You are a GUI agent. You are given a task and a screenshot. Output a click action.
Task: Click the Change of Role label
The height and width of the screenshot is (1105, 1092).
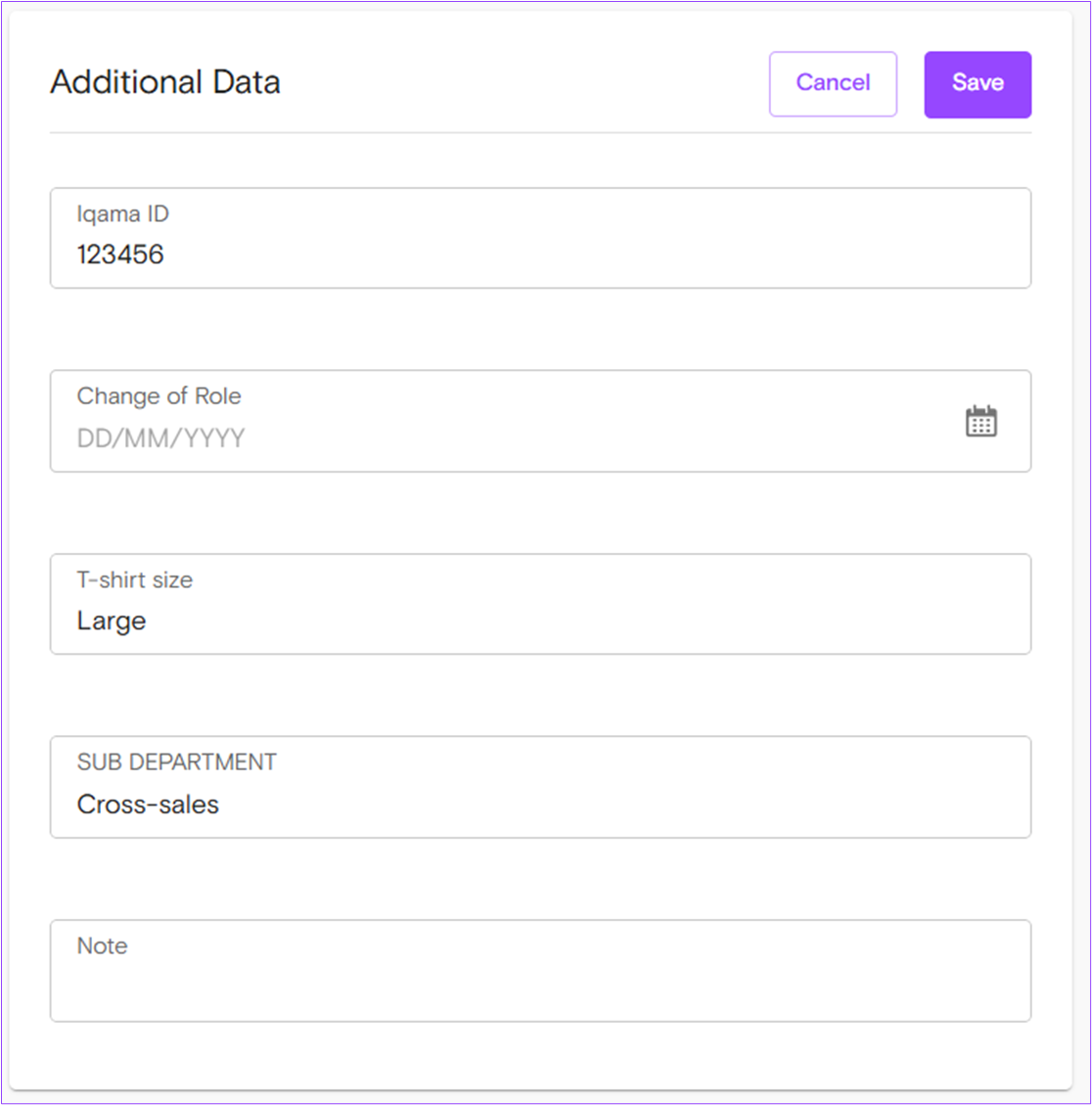click(159, 396)
